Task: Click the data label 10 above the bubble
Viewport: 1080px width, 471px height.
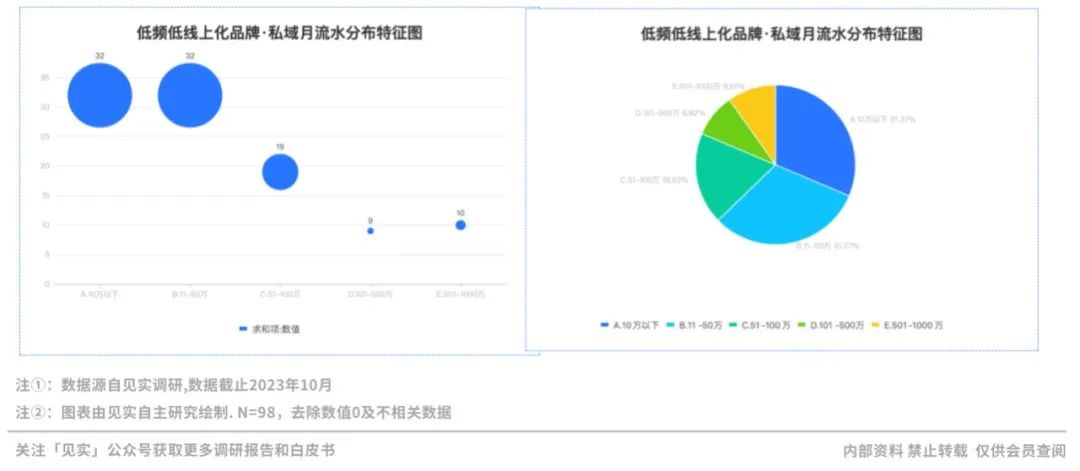Action: click(x=460, y=213)
